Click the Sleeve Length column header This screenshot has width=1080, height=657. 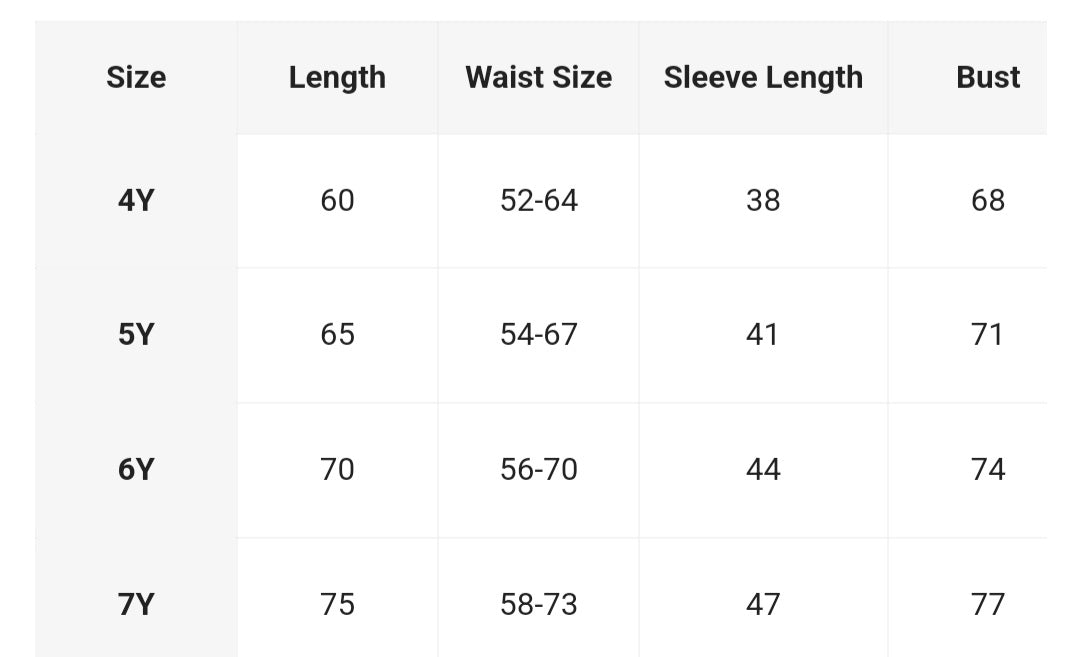(x=763, y=77)
